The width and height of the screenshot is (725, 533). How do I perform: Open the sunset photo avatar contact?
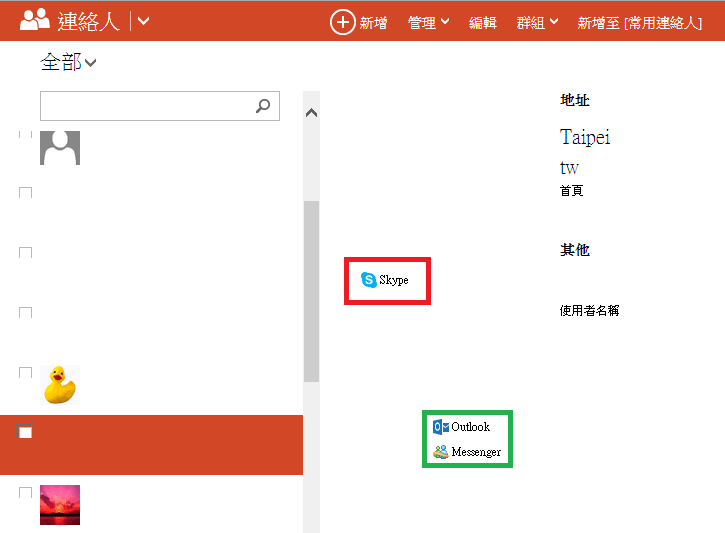point(60,505)
